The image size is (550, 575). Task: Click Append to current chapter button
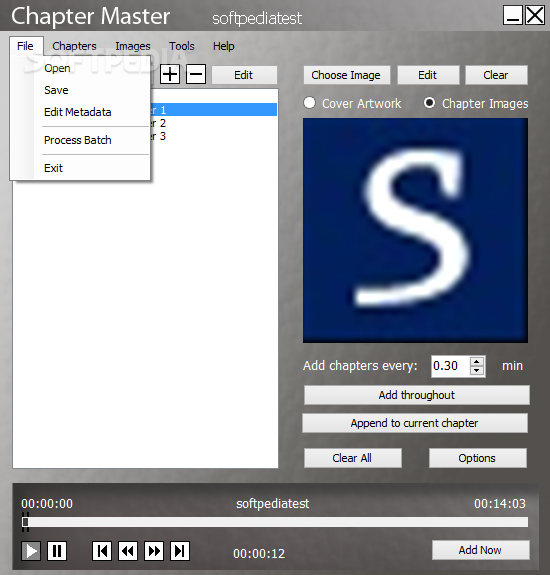[415, 423]
